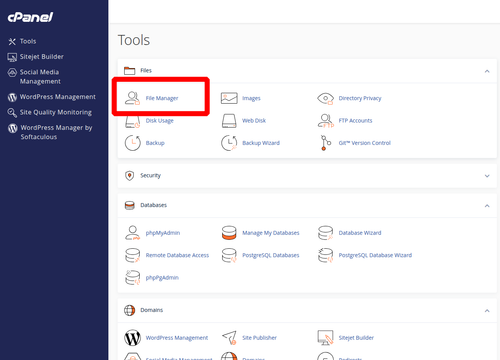Open the Backup link
The width and height of the screenshot is (500, 360).
click(x=155, y=143)
